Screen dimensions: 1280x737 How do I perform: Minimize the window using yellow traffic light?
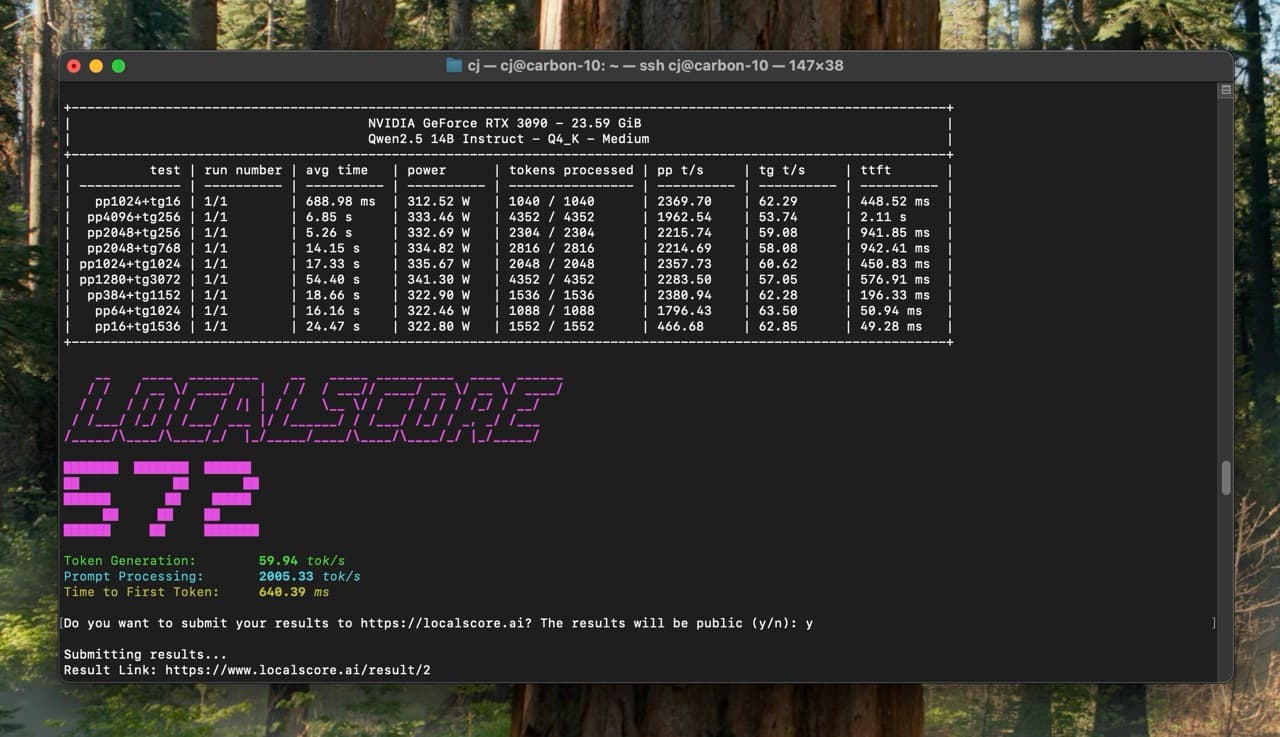coord(96,65)
